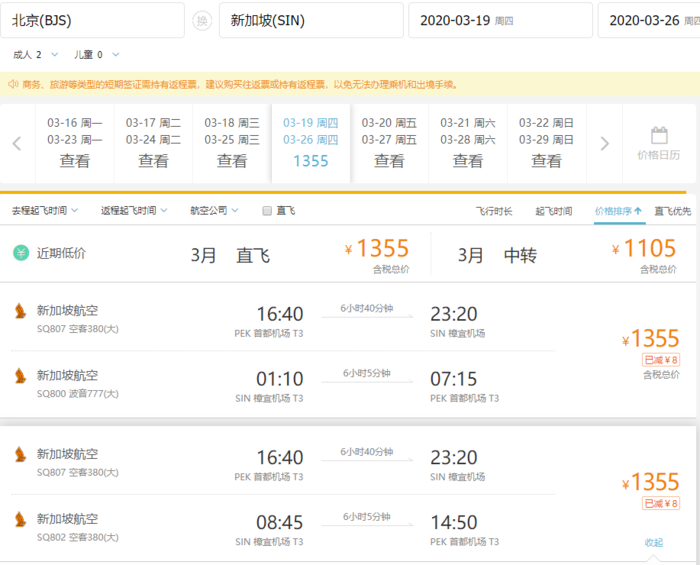700x565 pixels.
Task: Open the 成人 passenger count dropdown
Action: (34, 54)
